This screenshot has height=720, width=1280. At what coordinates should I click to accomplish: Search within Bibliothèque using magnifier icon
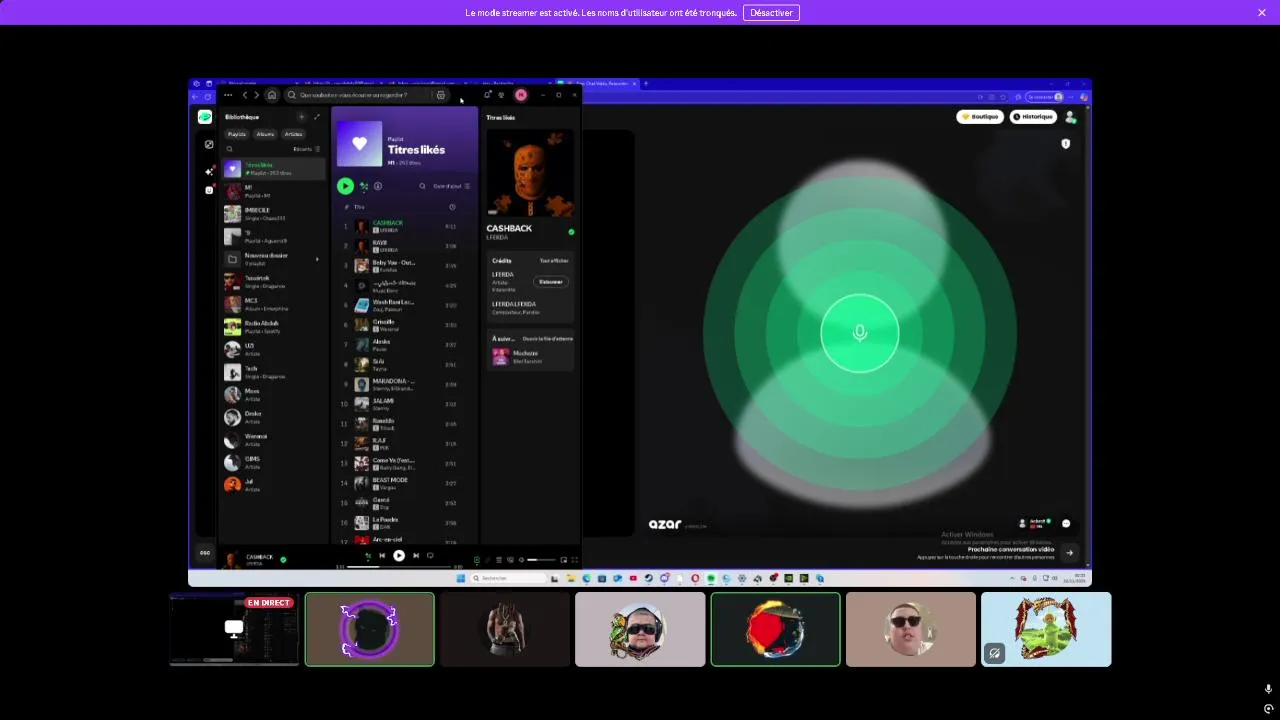click(229, 149)
